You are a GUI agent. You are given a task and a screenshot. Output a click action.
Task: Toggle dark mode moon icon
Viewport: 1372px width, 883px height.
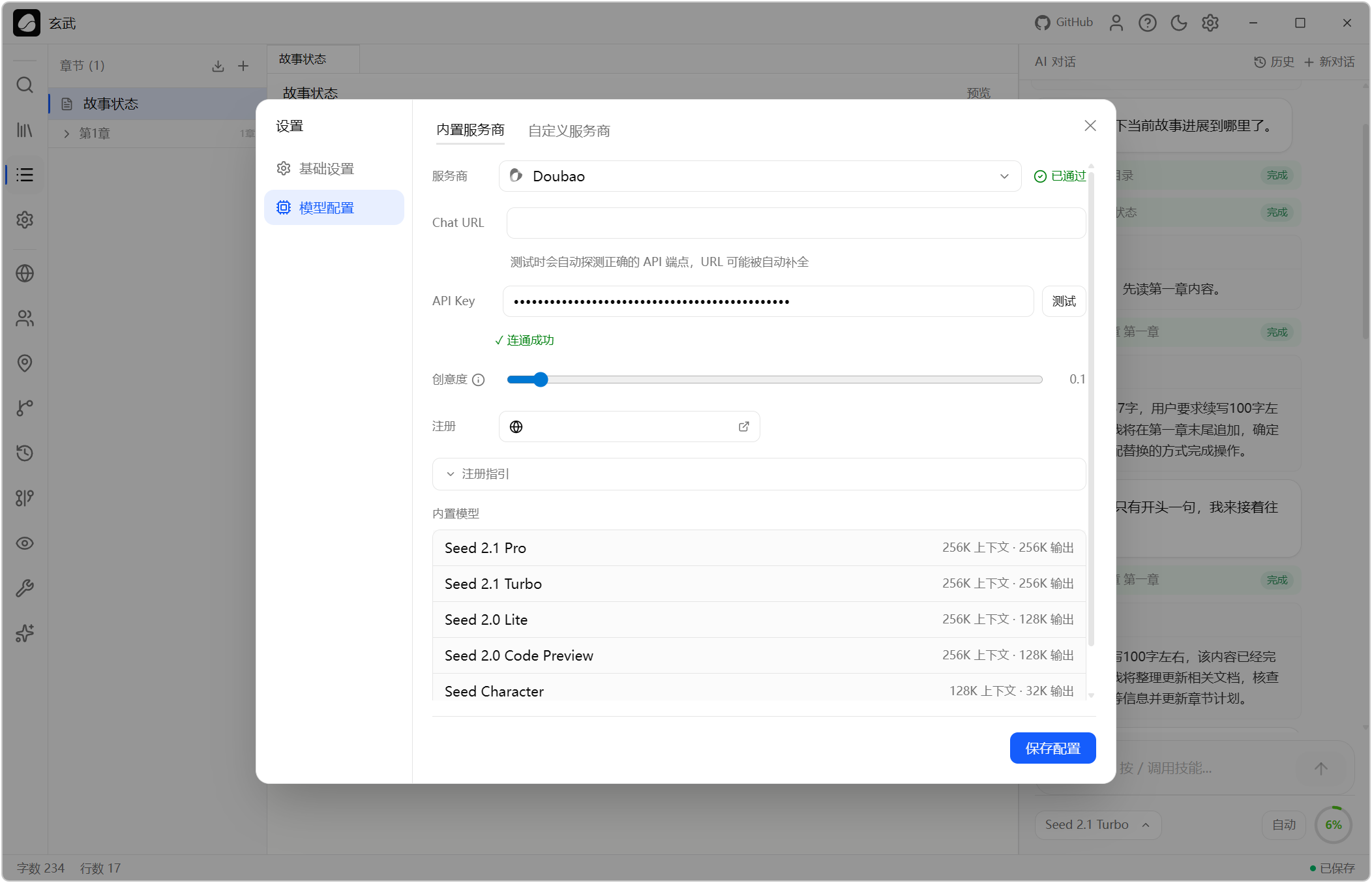pyautogui.click(x=1179, y=23)
